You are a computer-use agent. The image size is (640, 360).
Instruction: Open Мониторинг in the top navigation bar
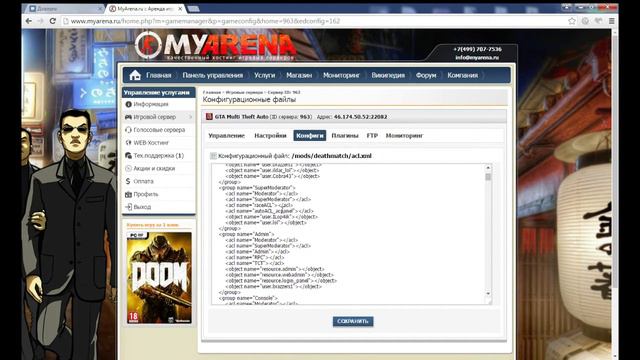coord(341,75)
